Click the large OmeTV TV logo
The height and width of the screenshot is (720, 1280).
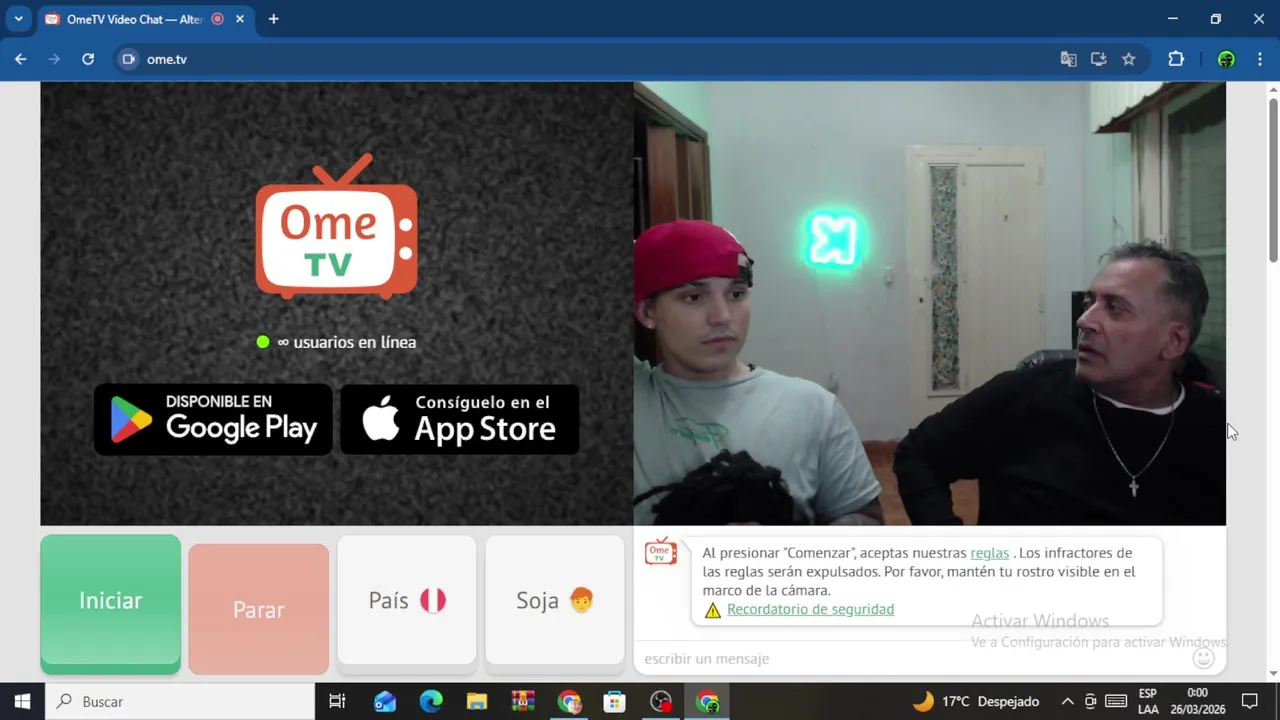tap(337, 226)
